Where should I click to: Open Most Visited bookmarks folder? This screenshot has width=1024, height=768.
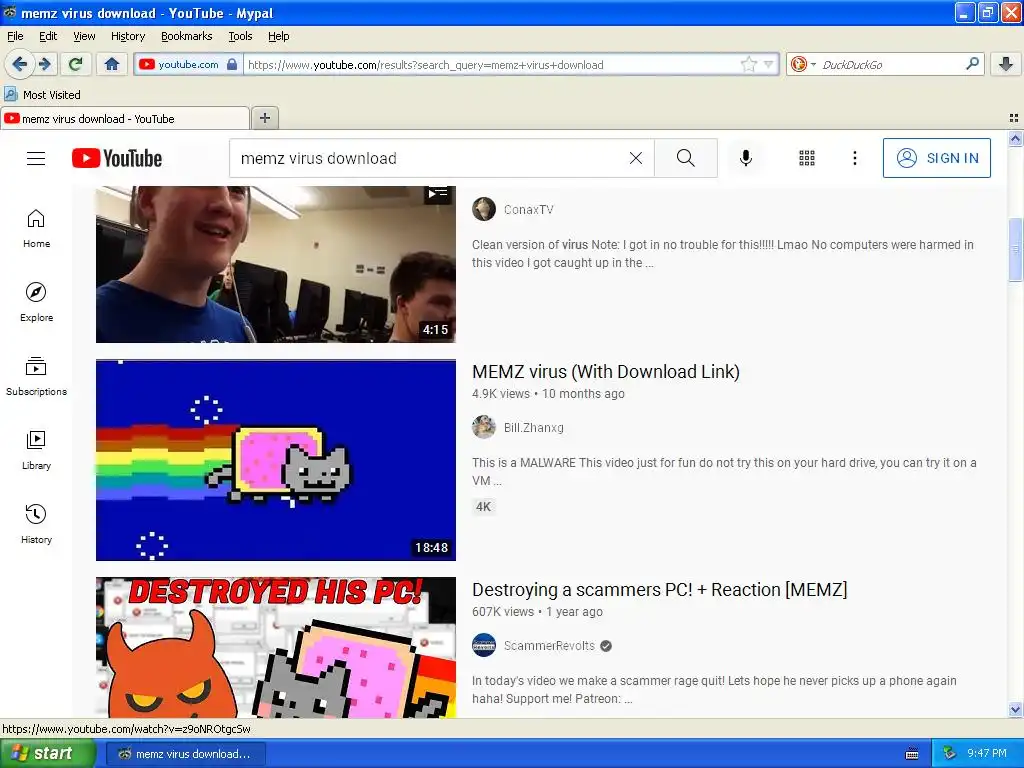click(42, 95)
